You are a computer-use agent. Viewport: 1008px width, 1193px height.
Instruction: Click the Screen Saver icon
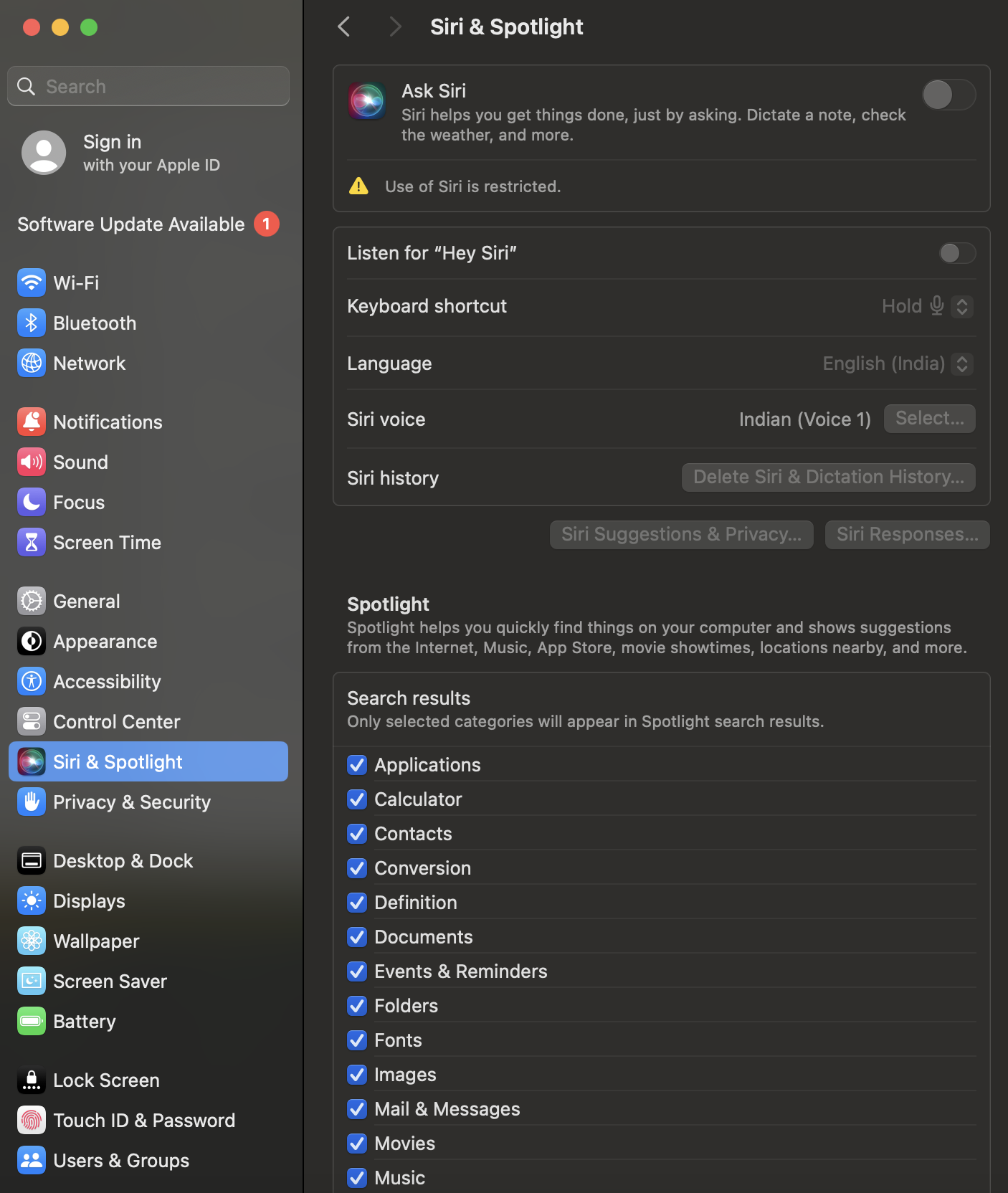[x=32, y=981]
